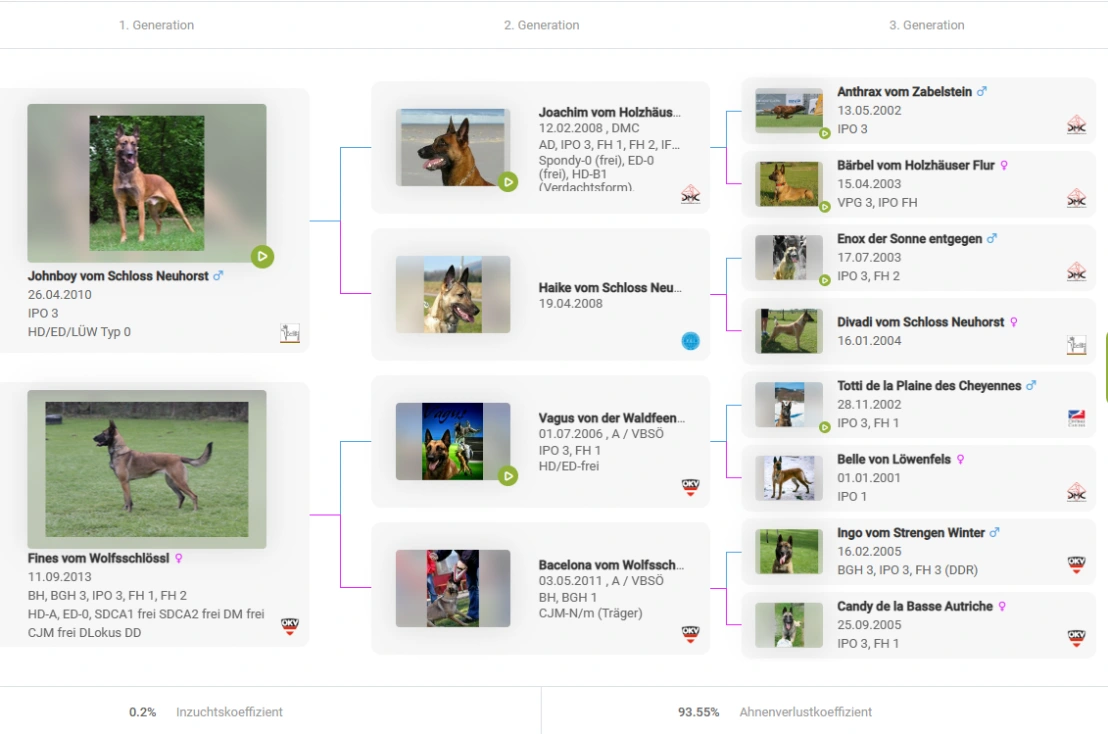Click the 3. Generation column header
1108x734 pixels.
click(x=926, y=25)
